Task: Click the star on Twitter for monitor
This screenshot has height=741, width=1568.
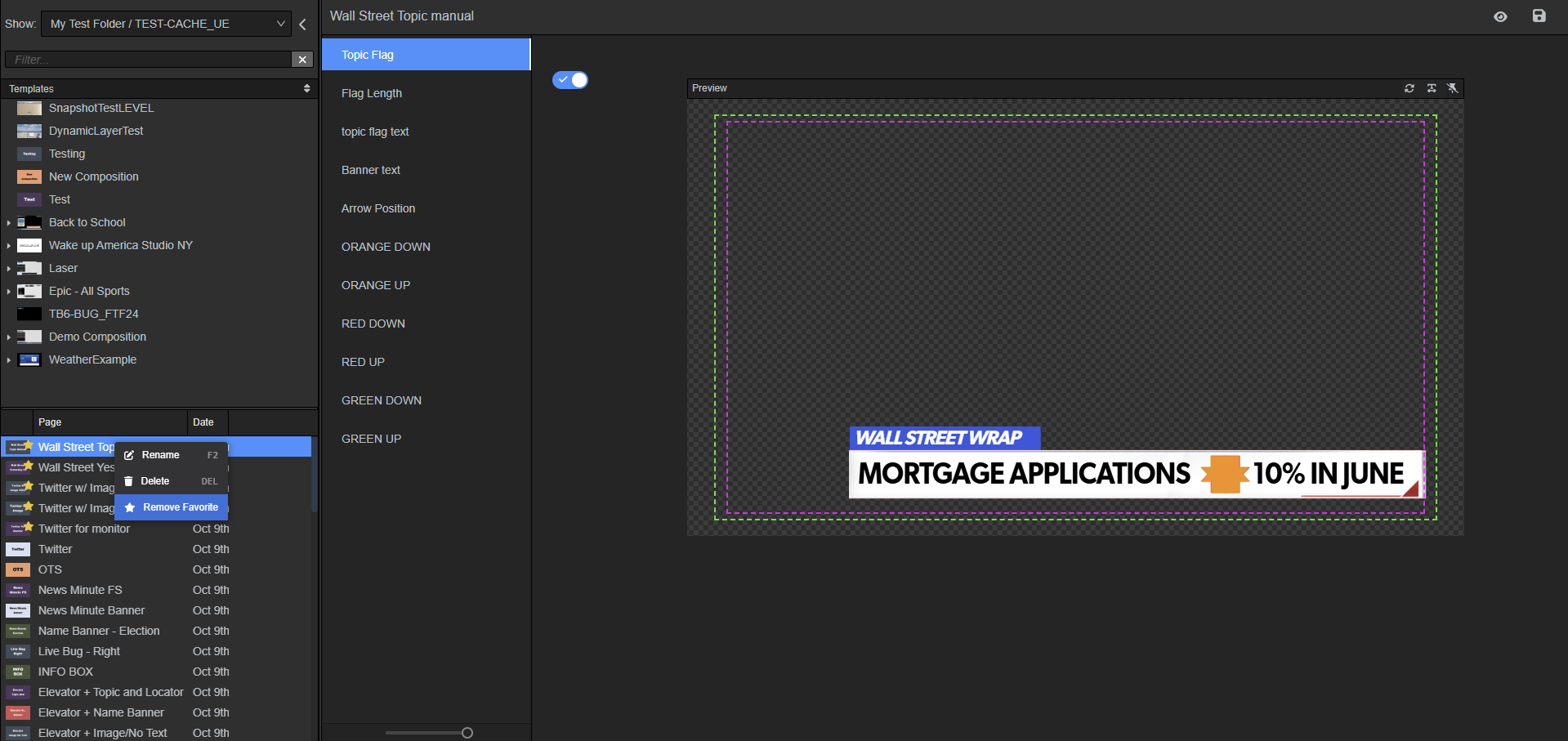Action: 29,526
